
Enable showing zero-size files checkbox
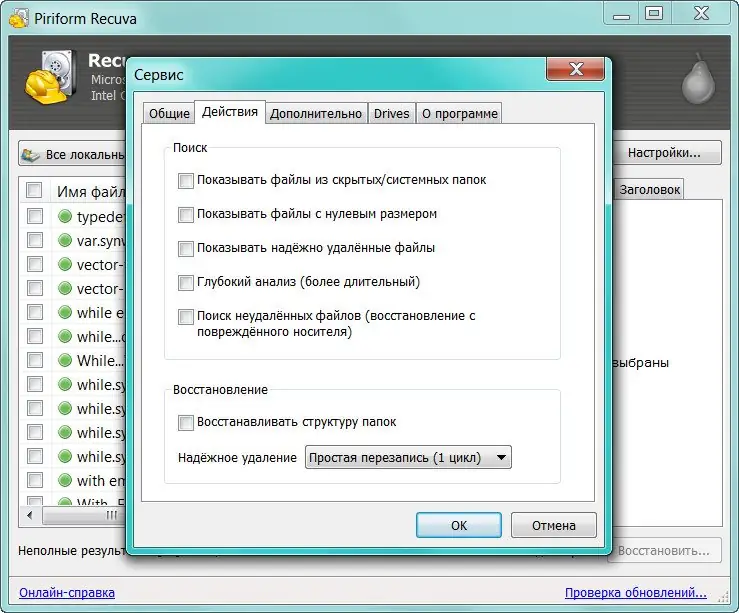pos(186,214)
